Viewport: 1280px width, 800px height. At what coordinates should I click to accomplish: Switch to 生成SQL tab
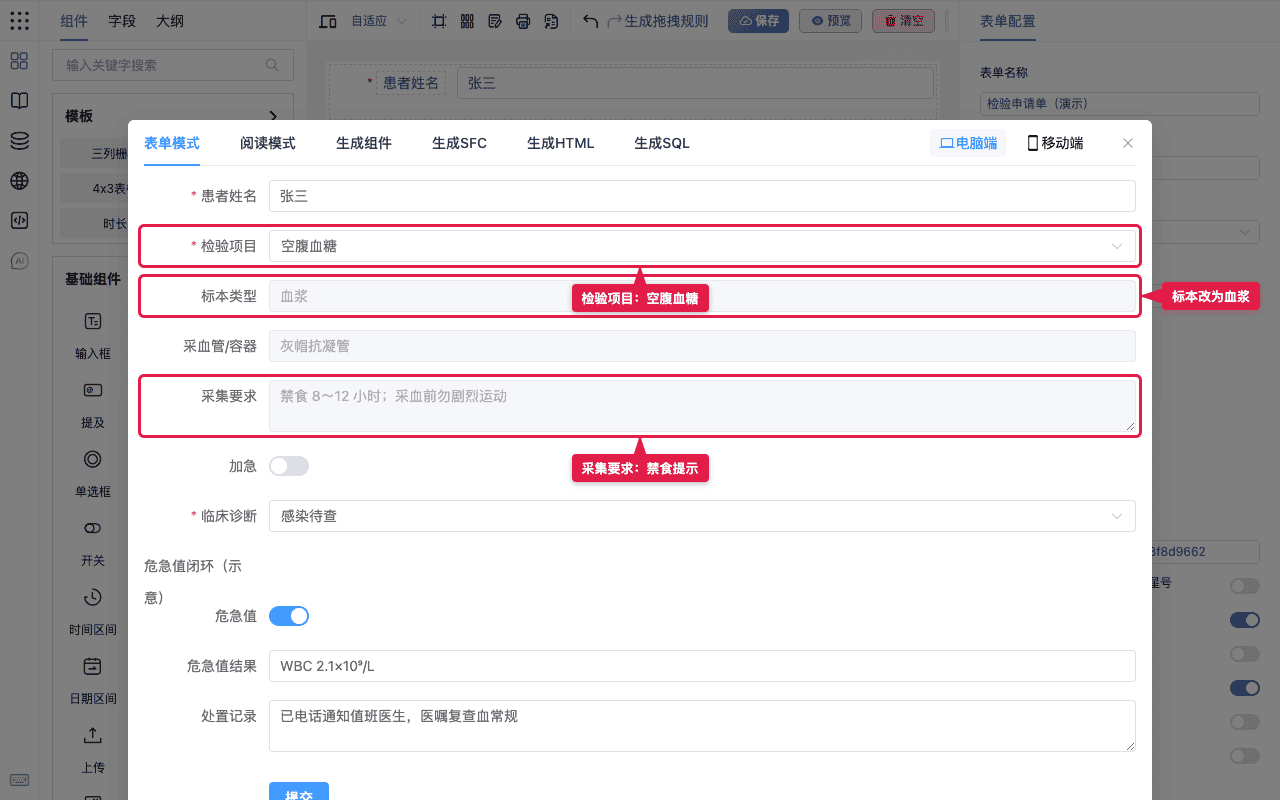click(x=662, y=143)
